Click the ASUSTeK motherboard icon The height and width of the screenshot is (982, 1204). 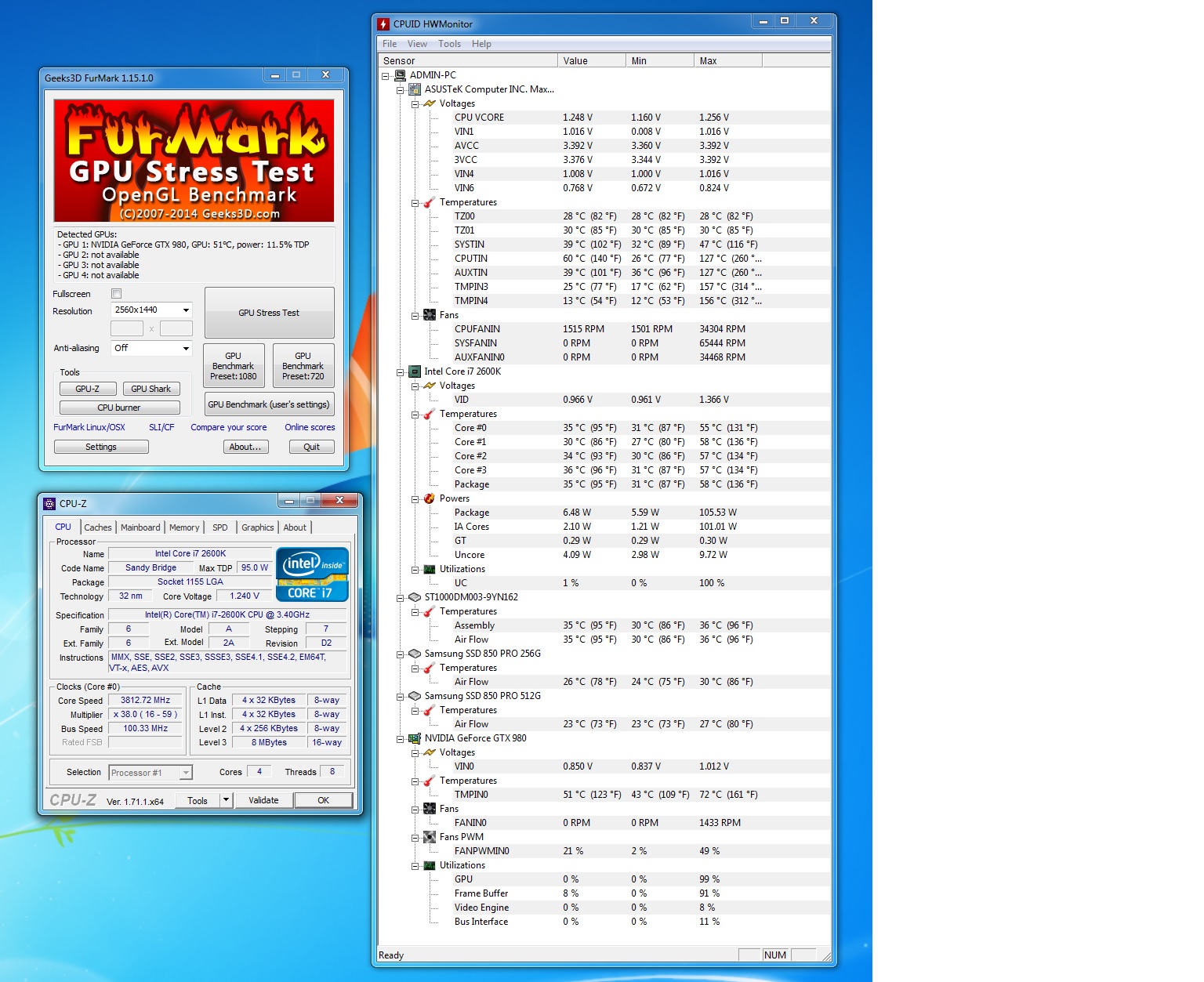pos(415,89)
